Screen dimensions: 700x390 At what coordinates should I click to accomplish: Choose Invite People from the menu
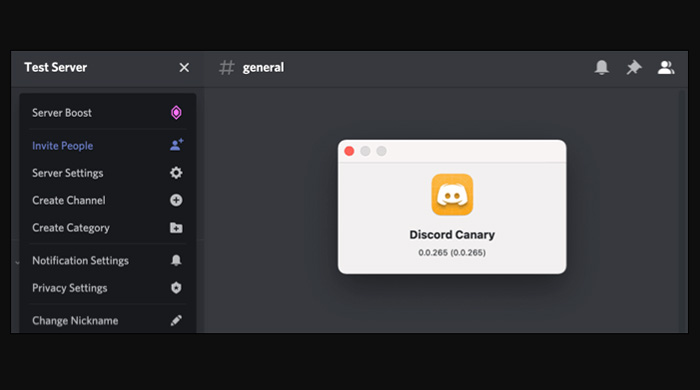click(x=108, y=145)
